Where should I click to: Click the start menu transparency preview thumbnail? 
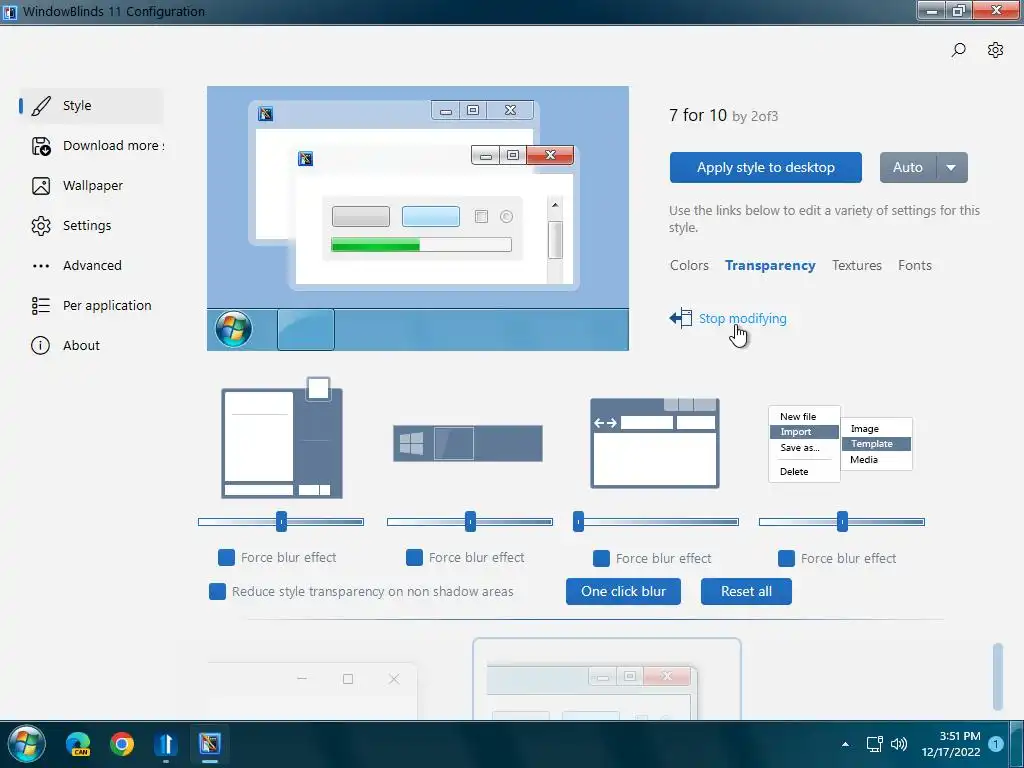[282, 438]
